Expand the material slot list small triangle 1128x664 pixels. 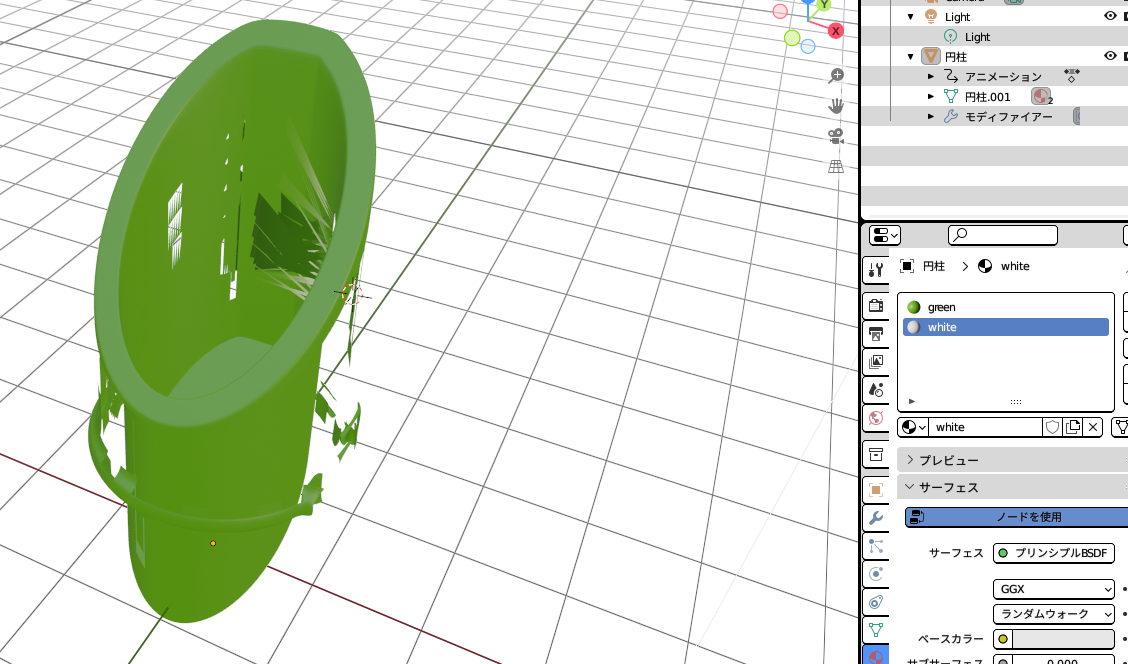click(911, 401)
